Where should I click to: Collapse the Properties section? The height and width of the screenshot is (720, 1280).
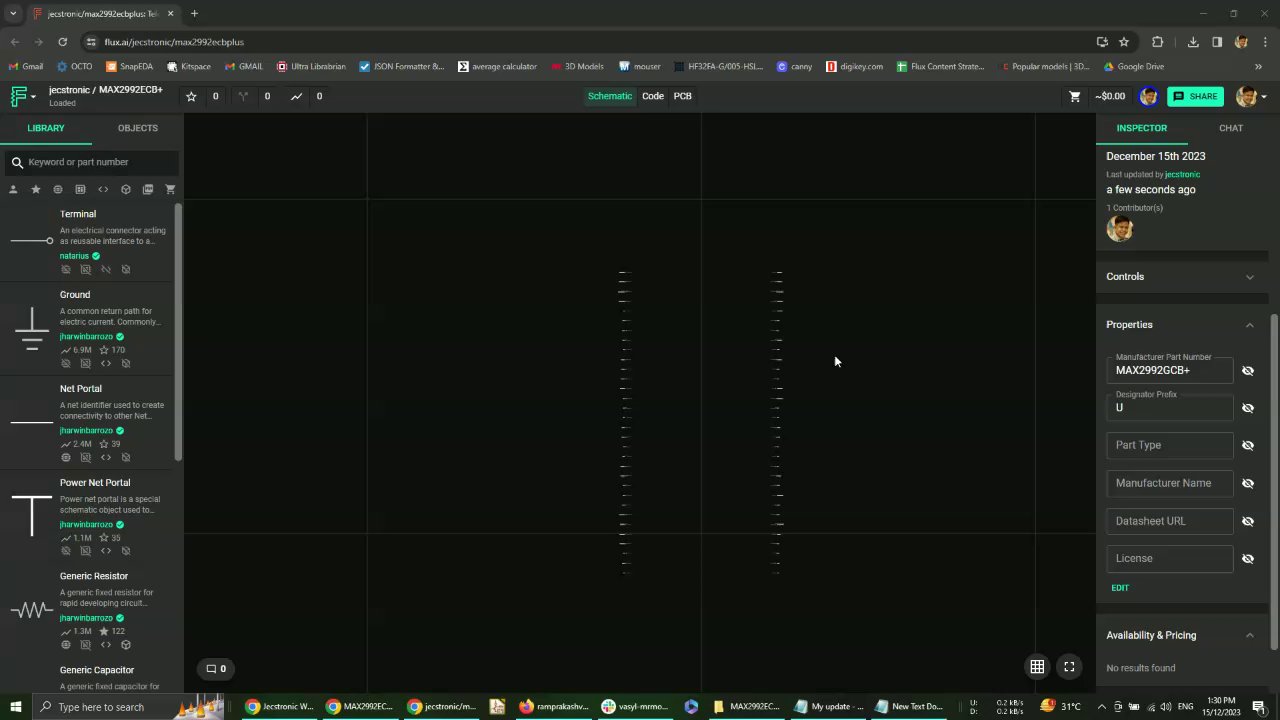tap(1181, 325)
